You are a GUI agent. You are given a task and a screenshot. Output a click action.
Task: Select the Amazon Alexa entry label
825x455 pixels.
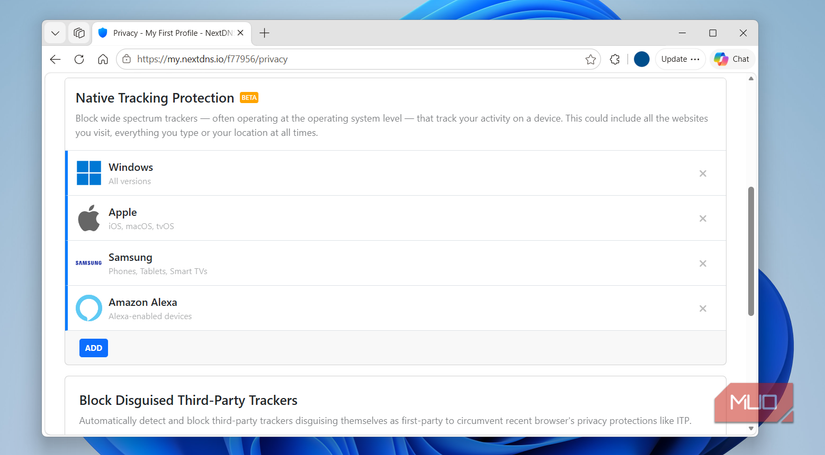(x=143, y=302)
